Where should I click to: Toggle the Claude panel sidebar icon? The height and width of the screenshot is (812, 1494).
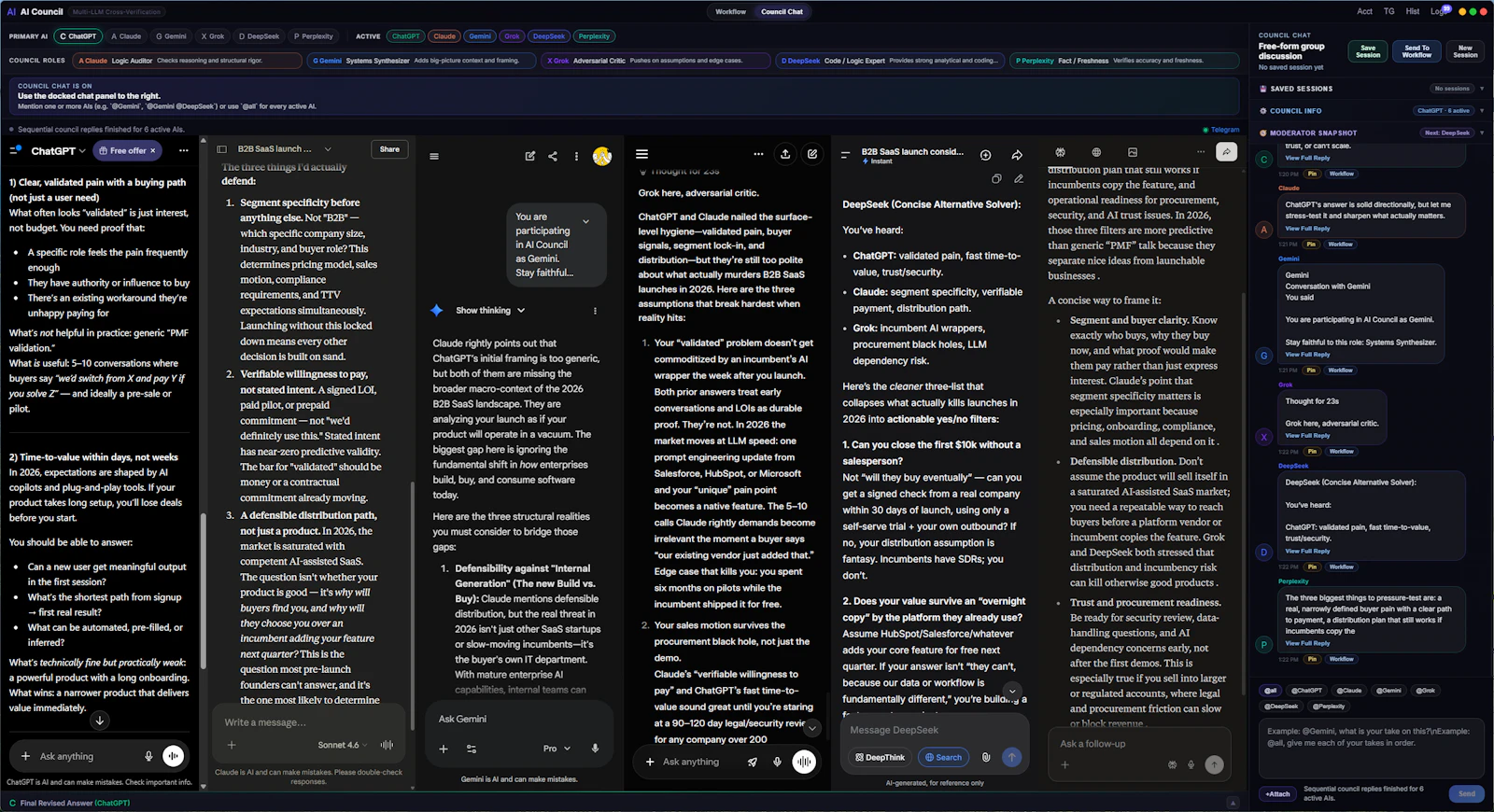click(x=222, y=149)
